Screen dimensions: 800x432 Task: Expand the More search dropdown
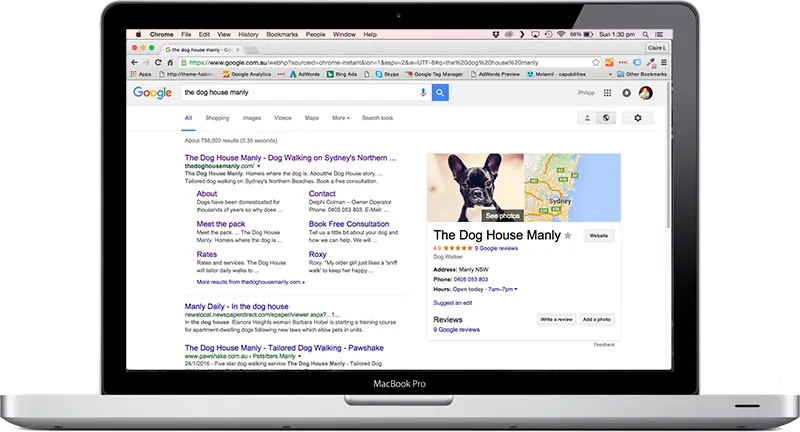341,118
